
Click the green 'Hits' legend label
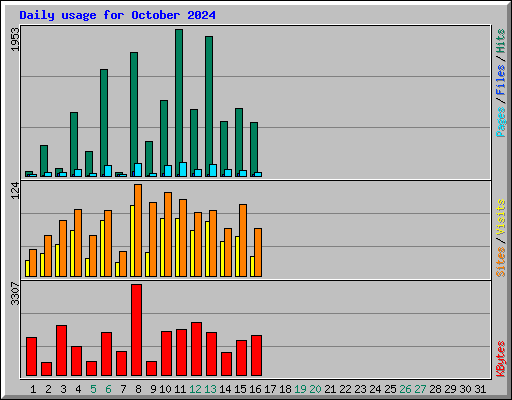(500, 41)
